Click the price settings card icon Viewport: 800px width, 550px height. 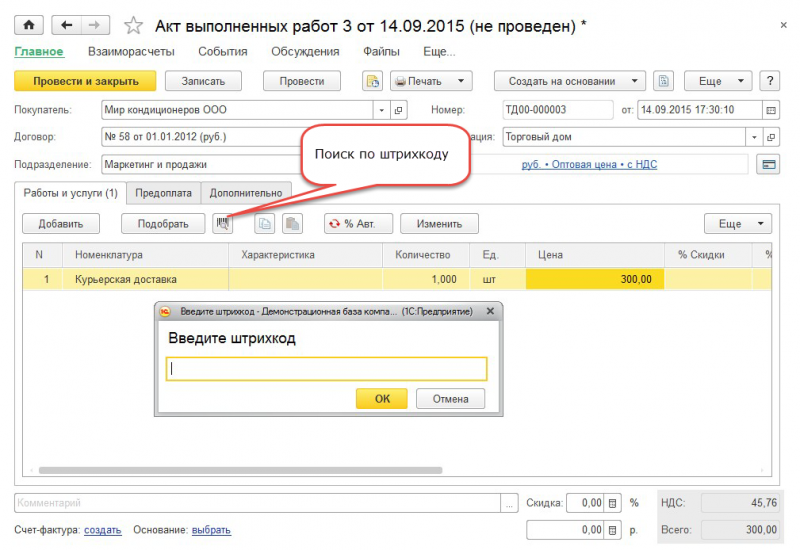[x=769, y=164]
